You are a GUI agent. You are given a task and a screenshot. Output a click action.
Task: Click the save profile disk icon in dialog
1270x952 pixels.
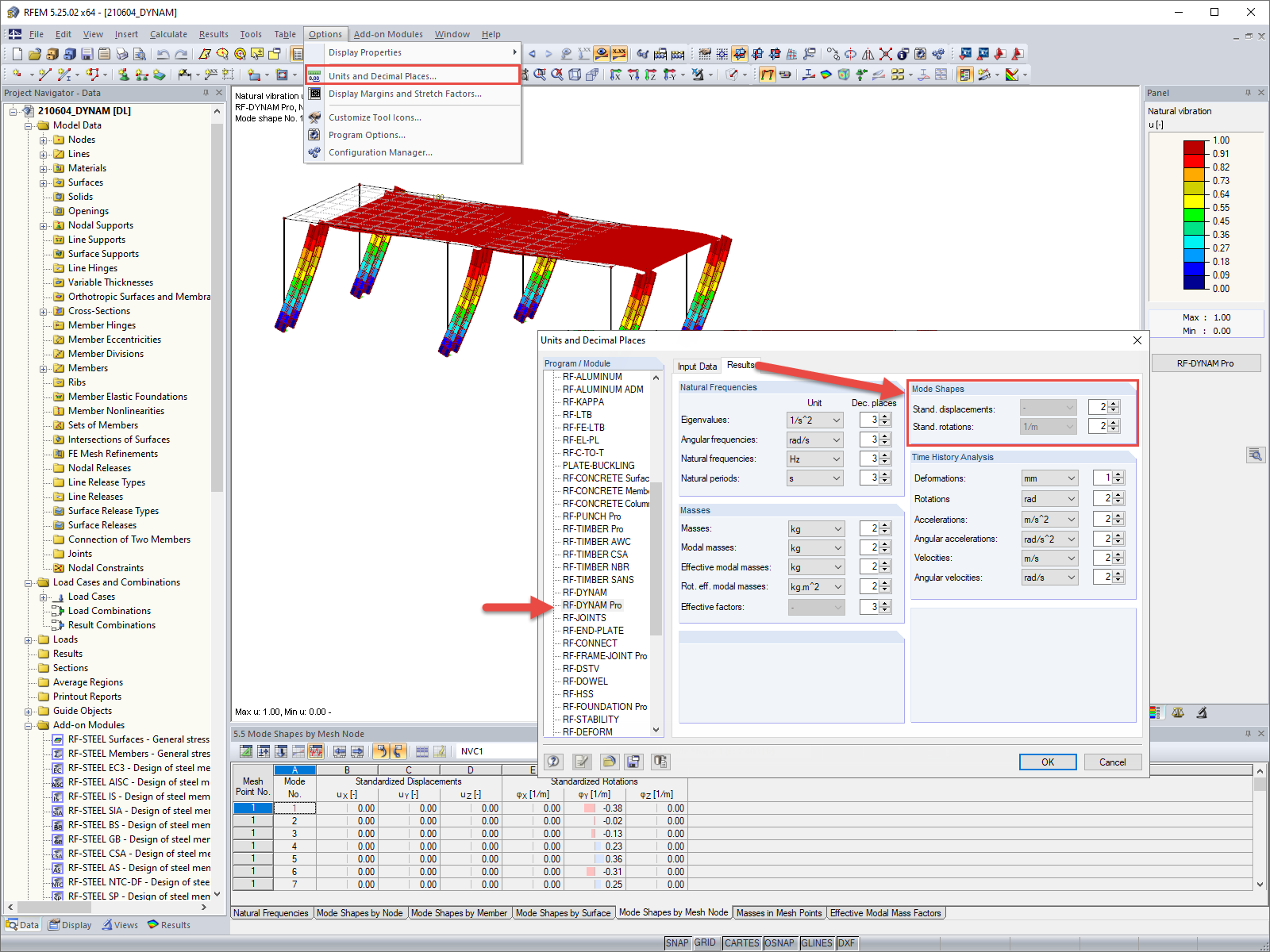click(x=633, y=762)
